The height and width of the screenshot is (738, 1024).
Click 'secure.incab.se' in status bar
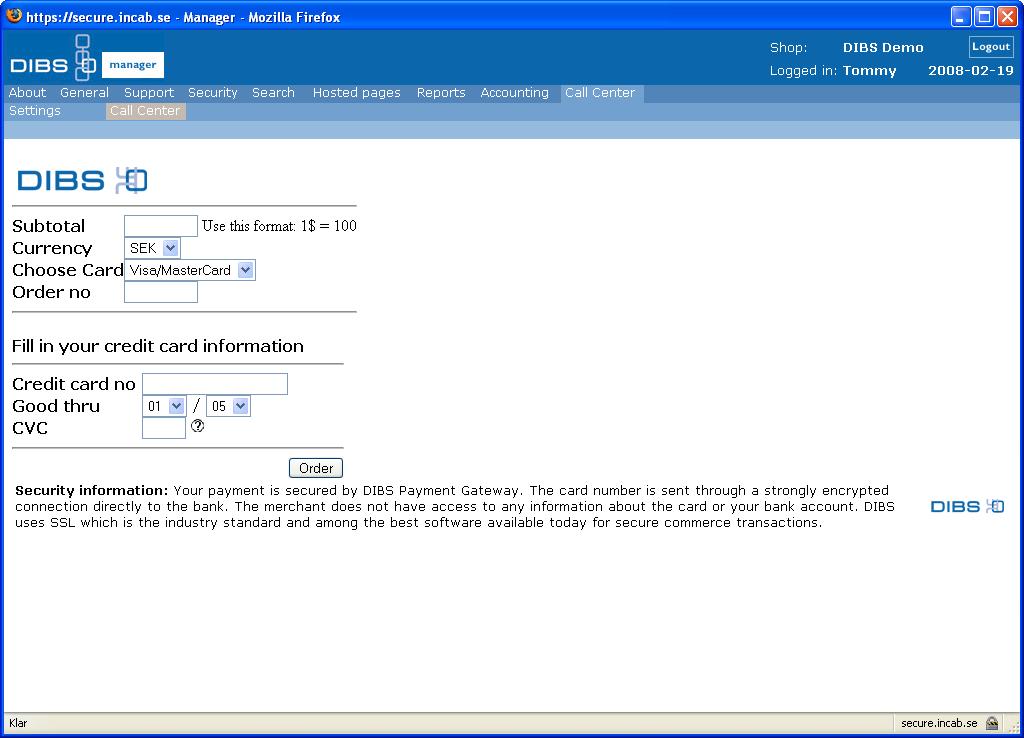(939, 723)
